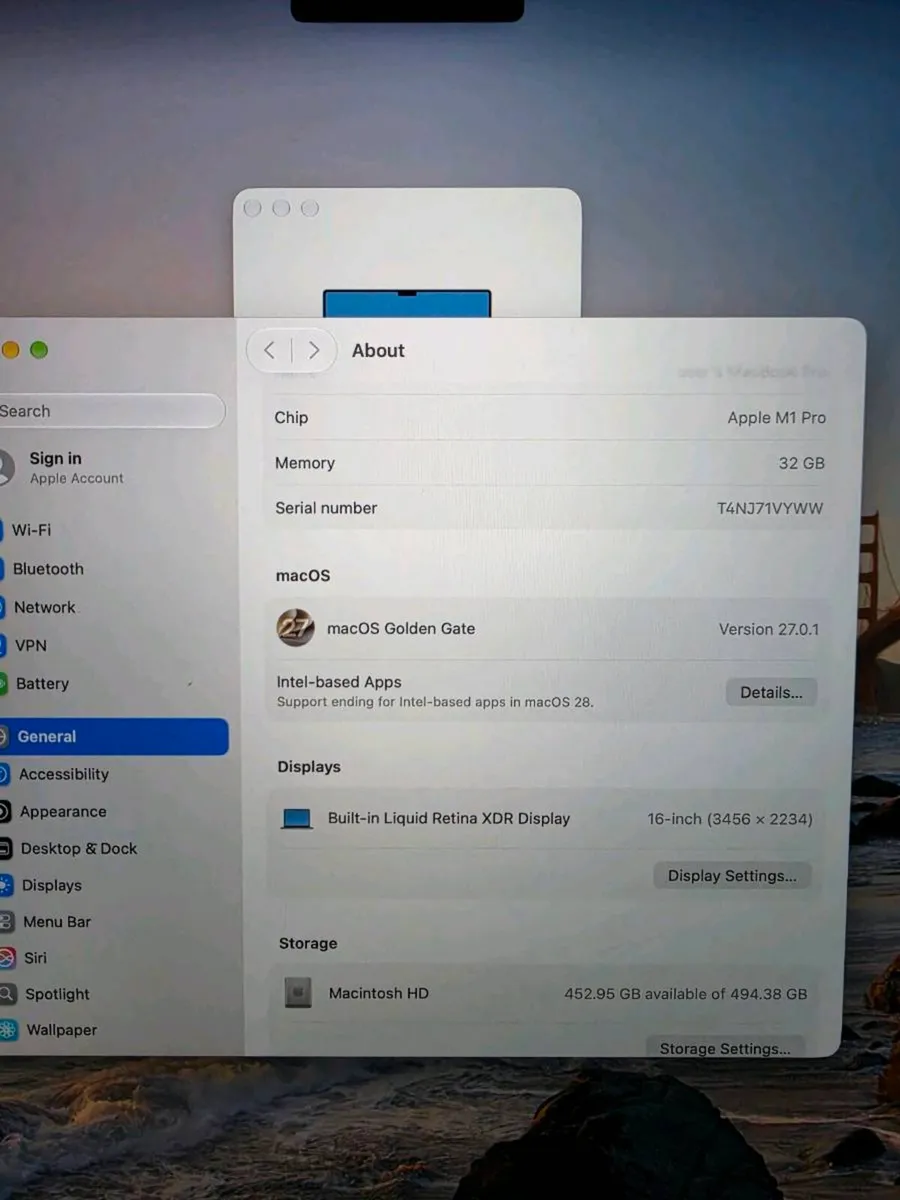Viewport: 900px width, 1200px height.
Task: Select VPN in the sidebar
Action: pos(31,646)
